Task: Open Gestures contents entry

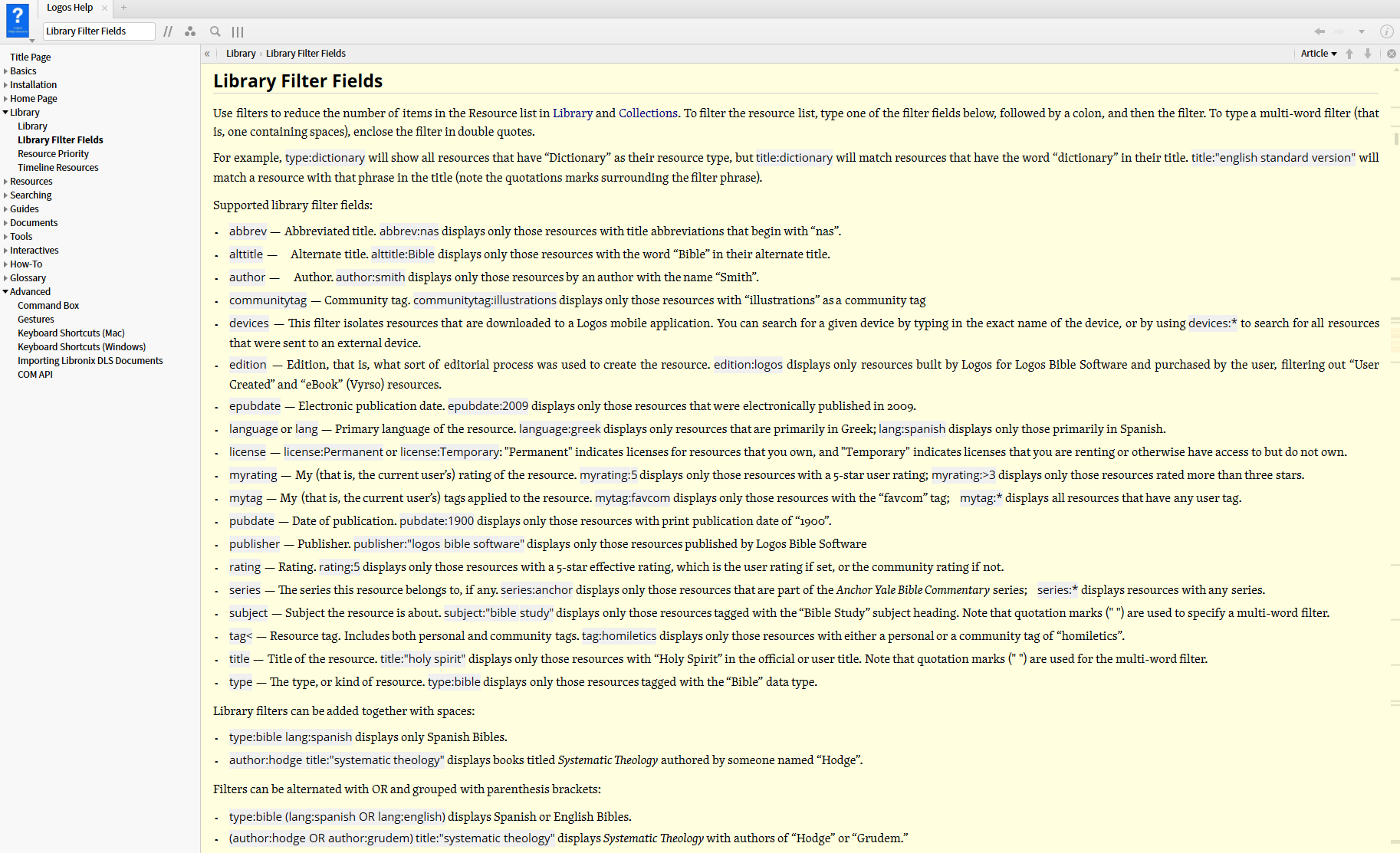Action: [x=36, y=320]
